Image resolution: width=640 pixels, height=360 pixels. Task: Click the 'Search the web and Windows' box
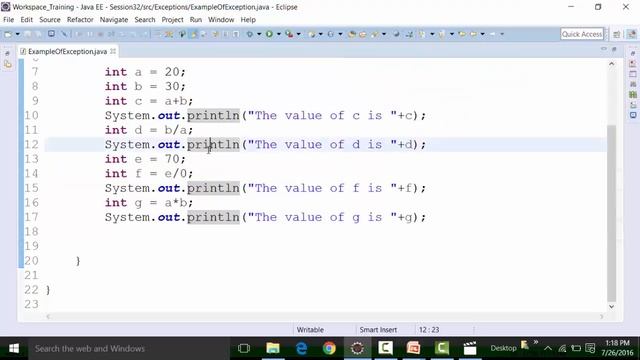(x=129, y=349)
